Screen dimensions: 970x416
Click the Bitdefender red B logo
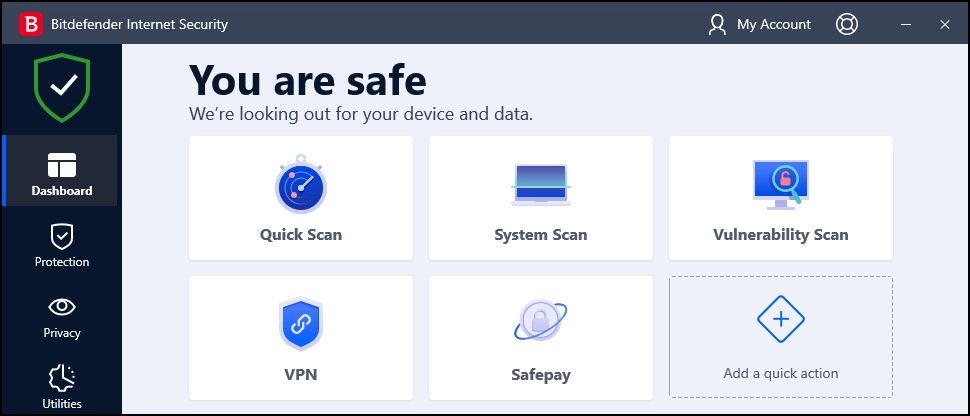pyautogui.click(x=30, y=24)
